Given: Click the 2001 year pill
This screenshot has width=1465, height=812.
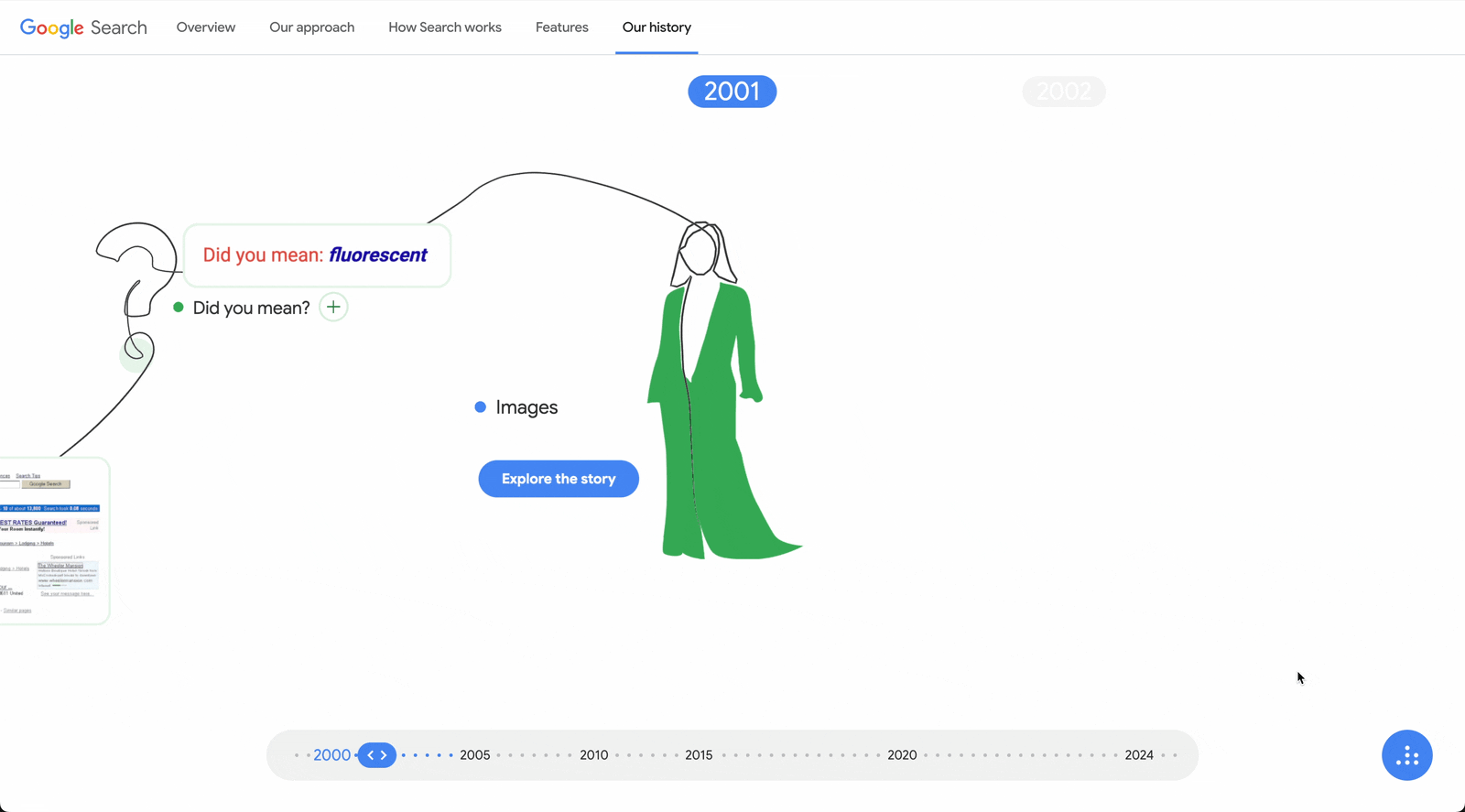Looking at the screenshot, I should click(x=732, y=92).
